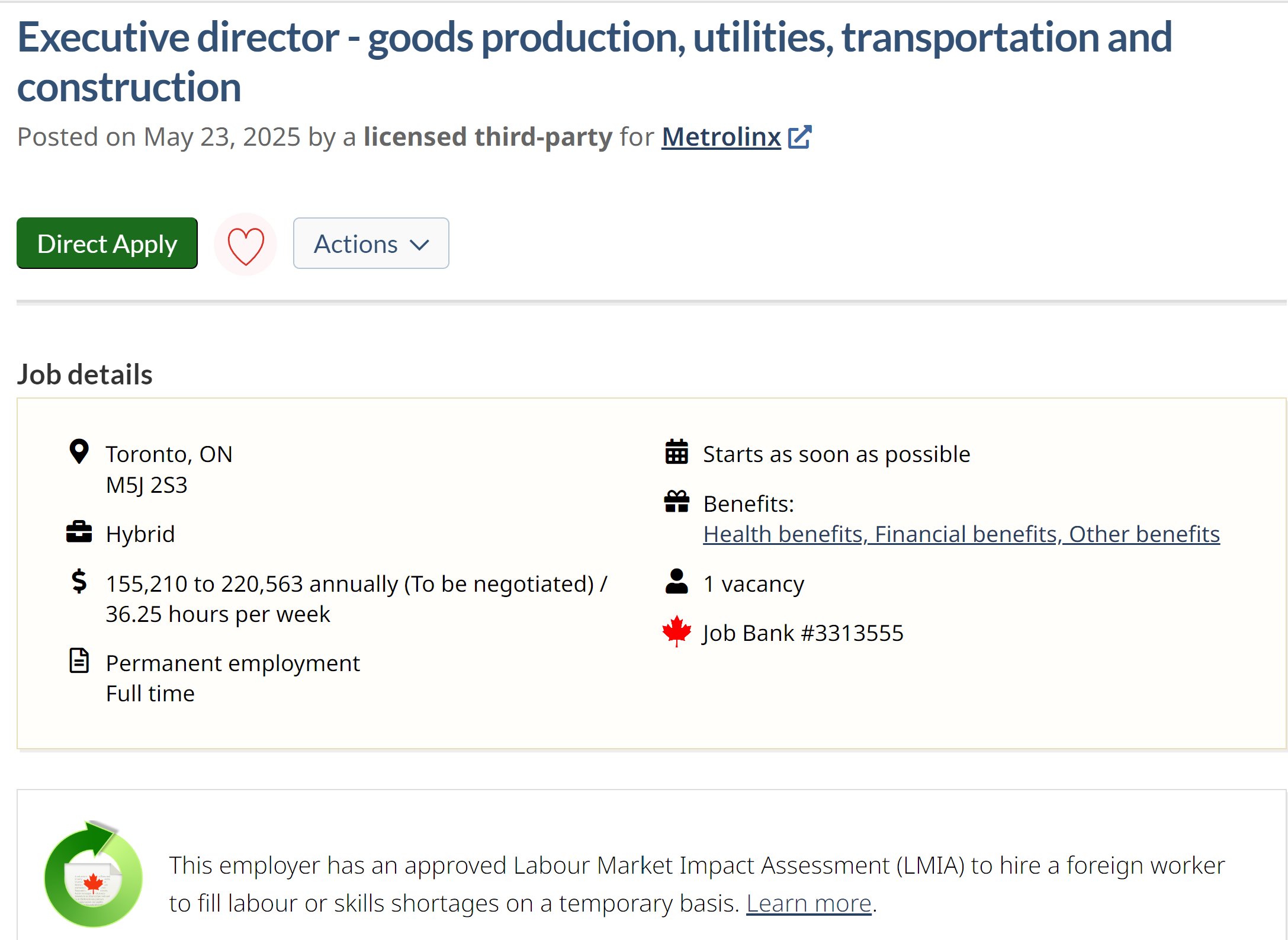The image size is (1288, 940).
Task: Click the calendar icon for start date
Action: [676, 452]
